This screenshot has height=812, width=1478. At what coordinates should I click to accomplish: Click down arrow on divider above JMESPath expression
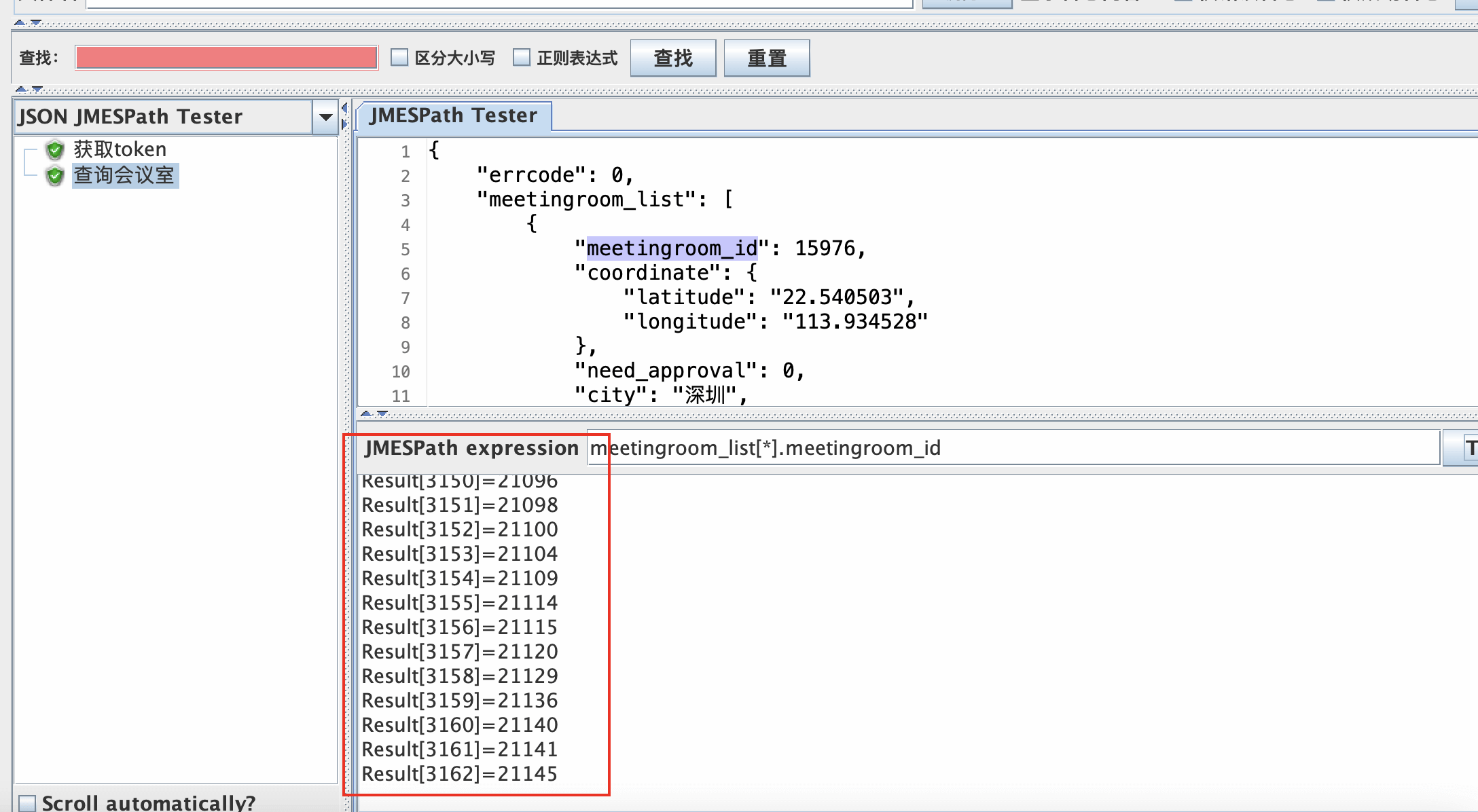point(382,413)
